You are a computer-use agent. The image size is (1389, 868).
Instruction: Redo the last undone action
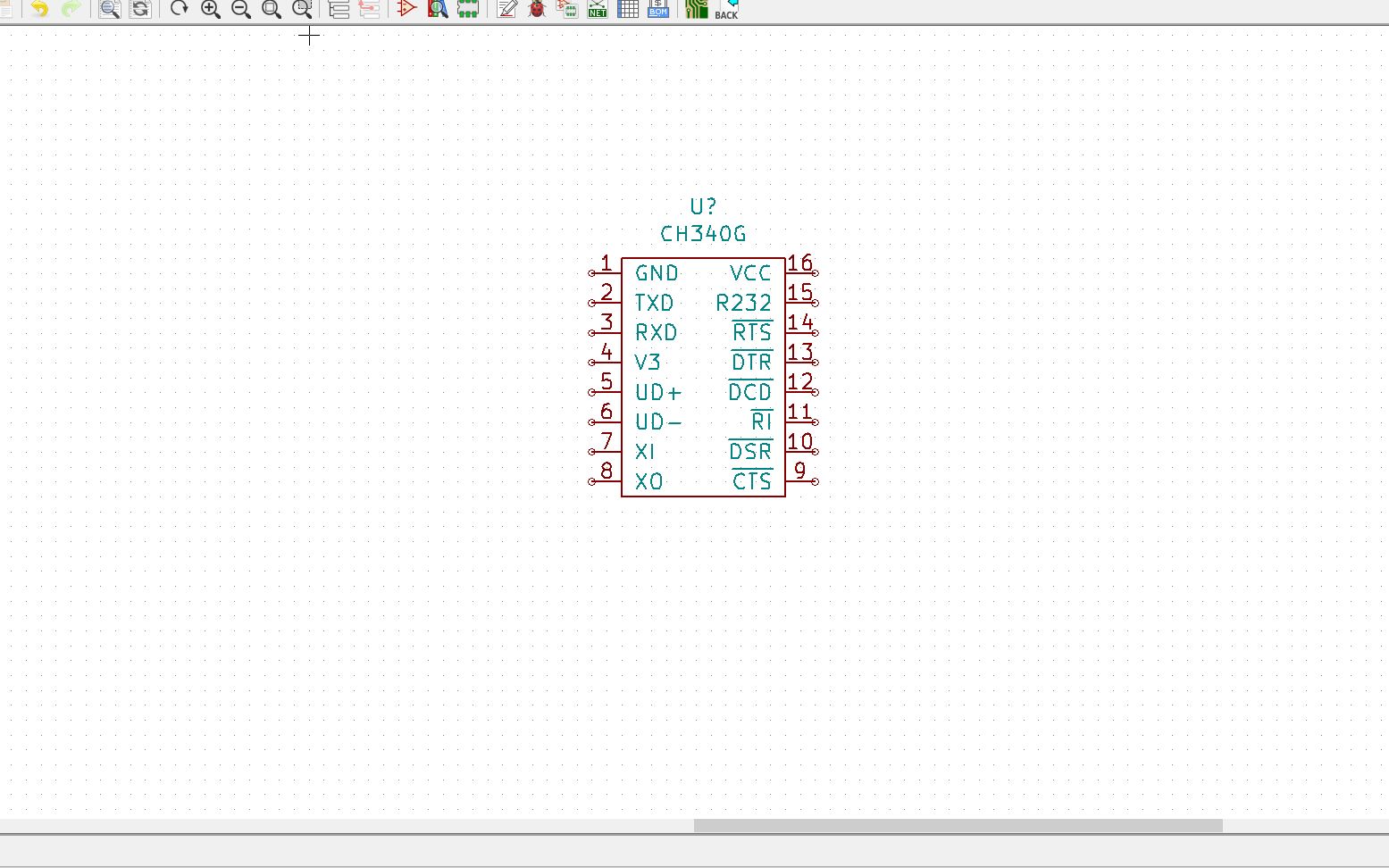click(71, 9)
